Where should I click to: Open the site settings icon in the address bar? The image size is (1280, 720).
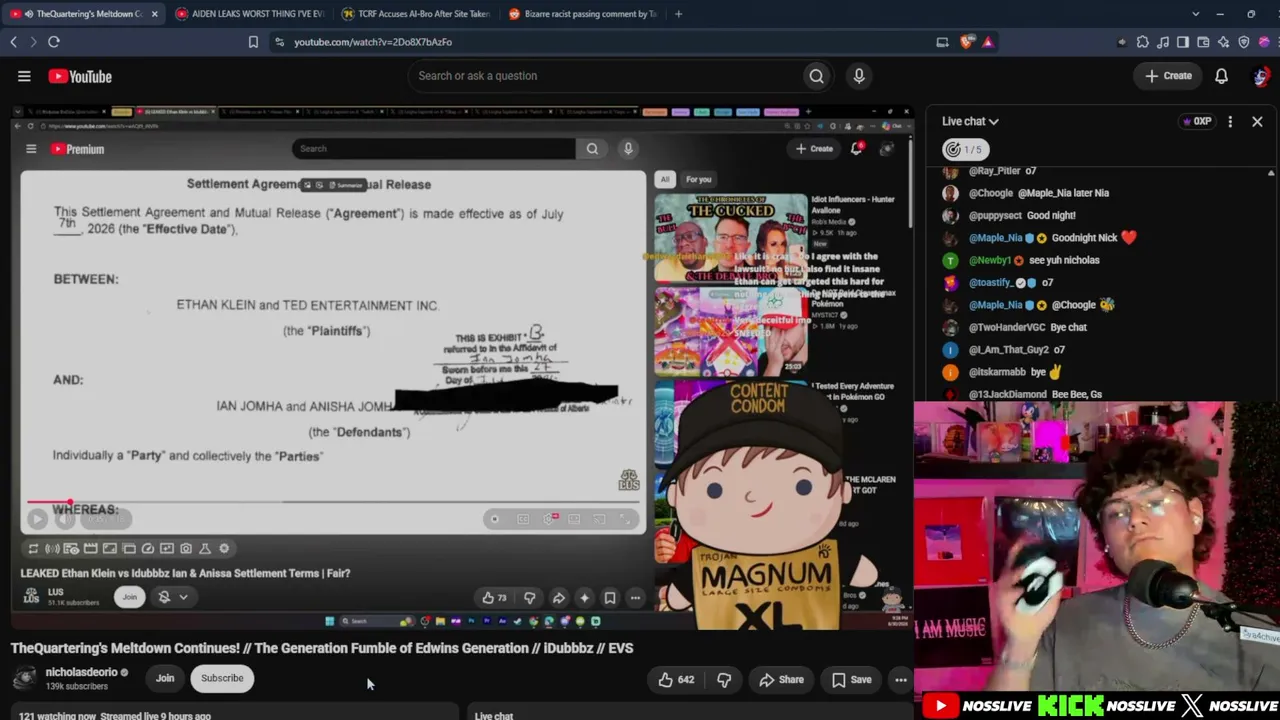click(x=279, y=42)
